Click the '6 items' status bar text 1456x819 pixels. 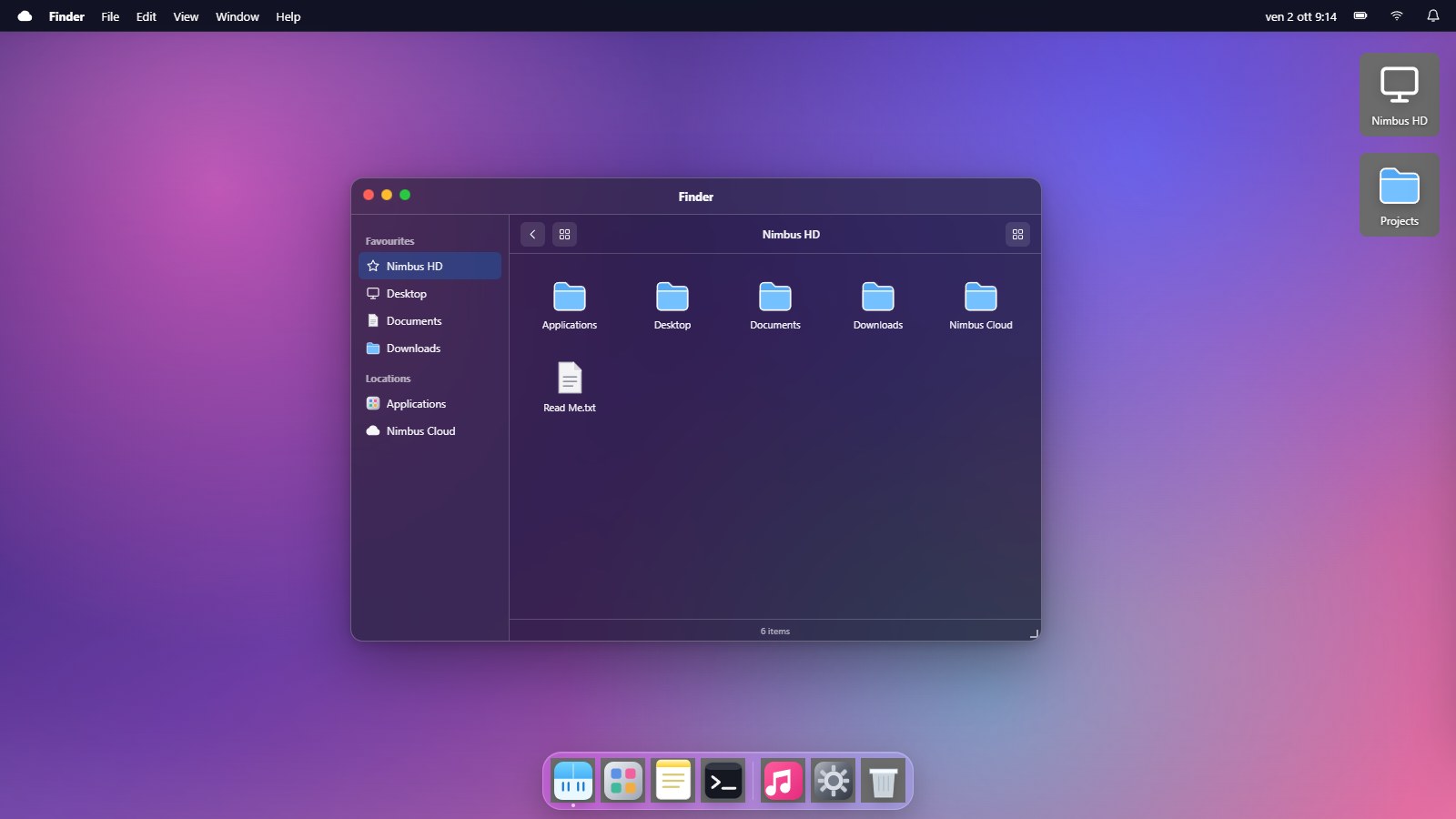[775, 631]
